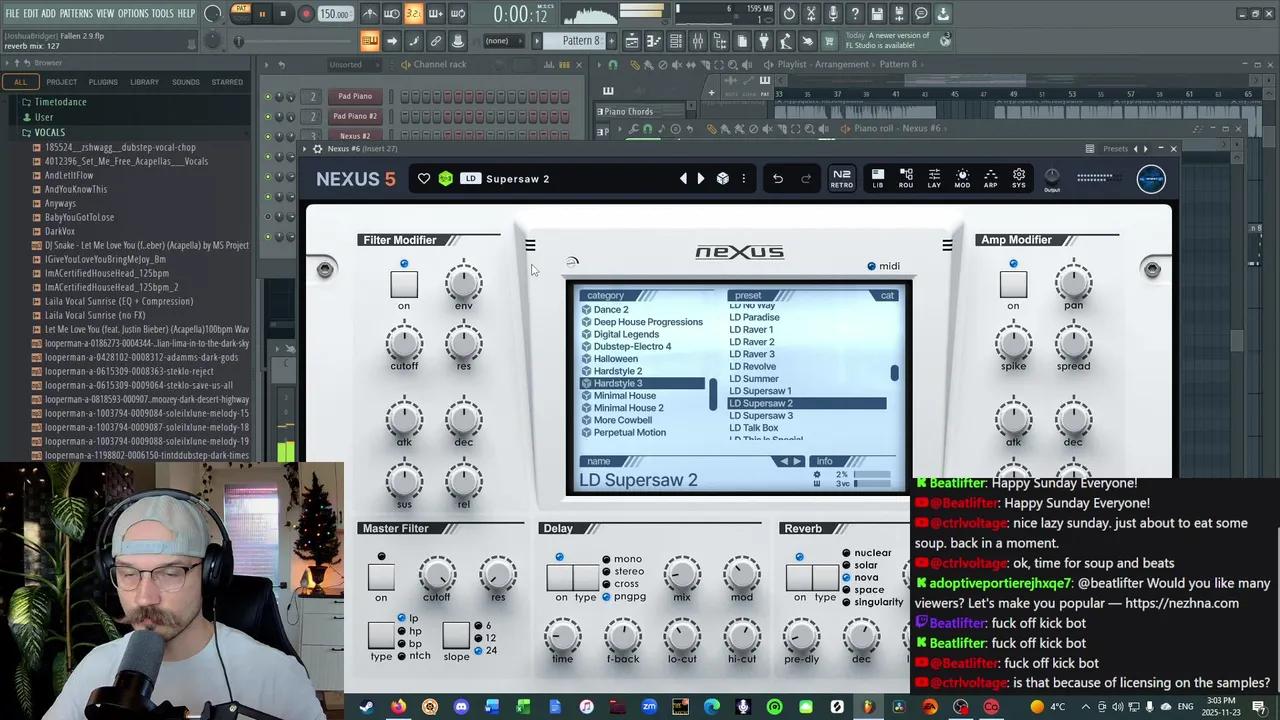Click the cat button above preset list
The height and width of the screenshot is (720, 1280).
[887, 296]
